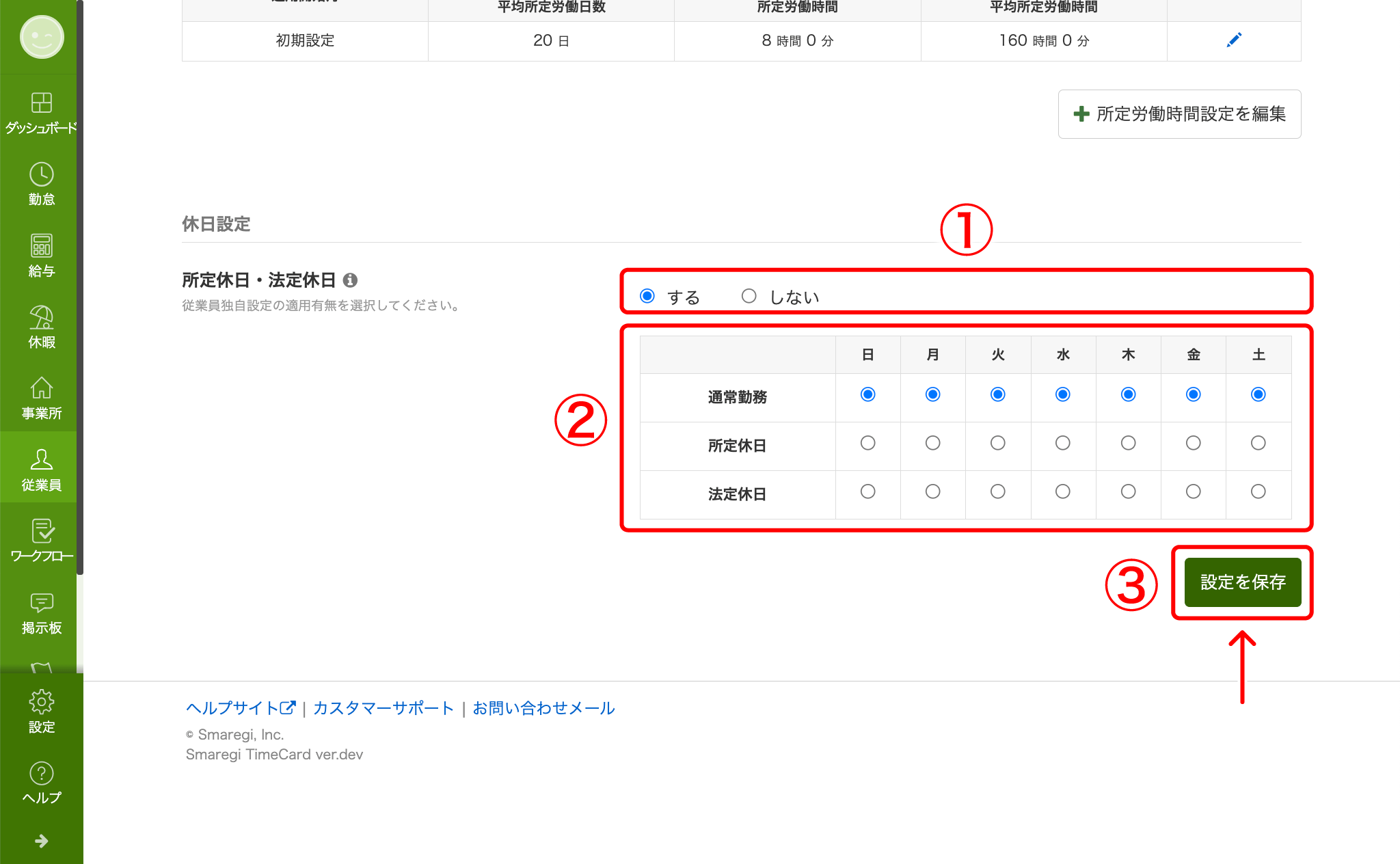
Task: Click the 設定を保存 button
Action: [x=1242, y=582]
